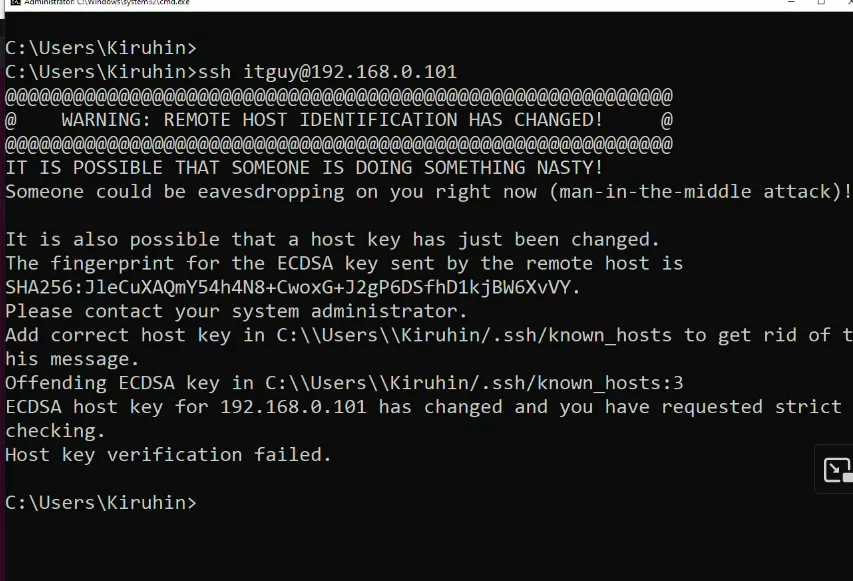Click the last empty C:\Users\Kiruhin> prompt
Image resolution: width=853 pixels, height=581 pixels.
coord(101,502)
